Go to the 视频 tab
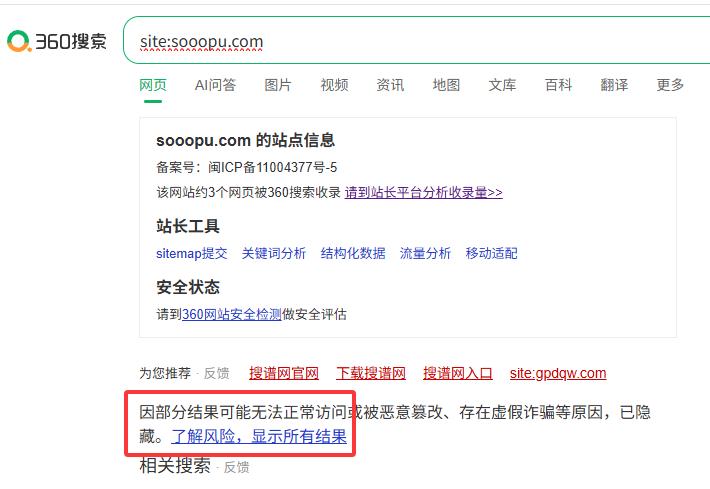Viewport: 710px width, 489px height. [334, 85]
